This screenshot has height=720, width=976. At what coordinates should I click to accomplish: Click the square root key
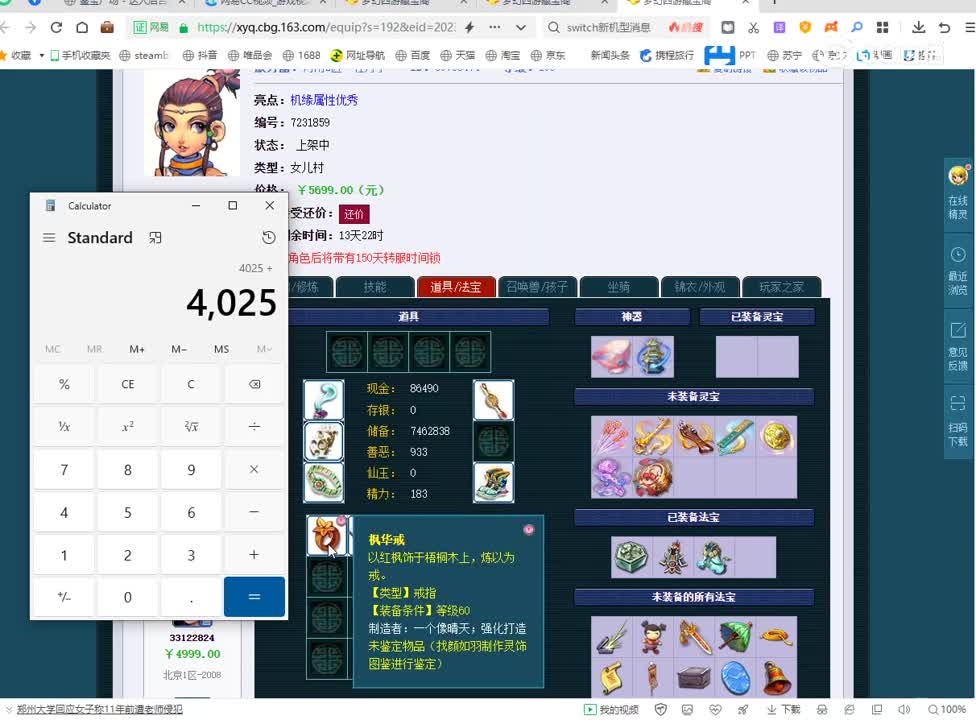[191, 426]
